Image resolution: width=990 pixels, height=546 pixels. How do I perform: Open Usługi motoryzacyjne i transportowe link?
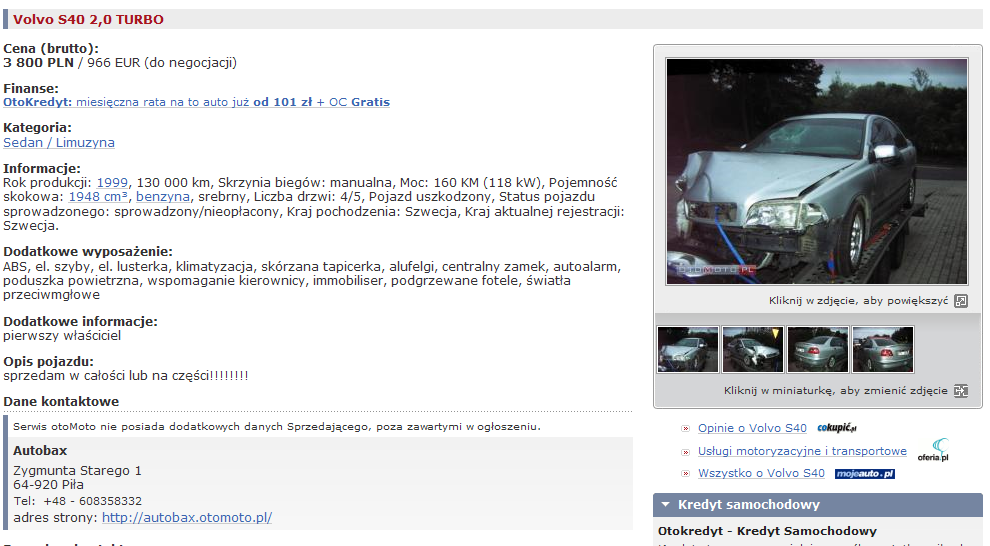click(802, 451)
